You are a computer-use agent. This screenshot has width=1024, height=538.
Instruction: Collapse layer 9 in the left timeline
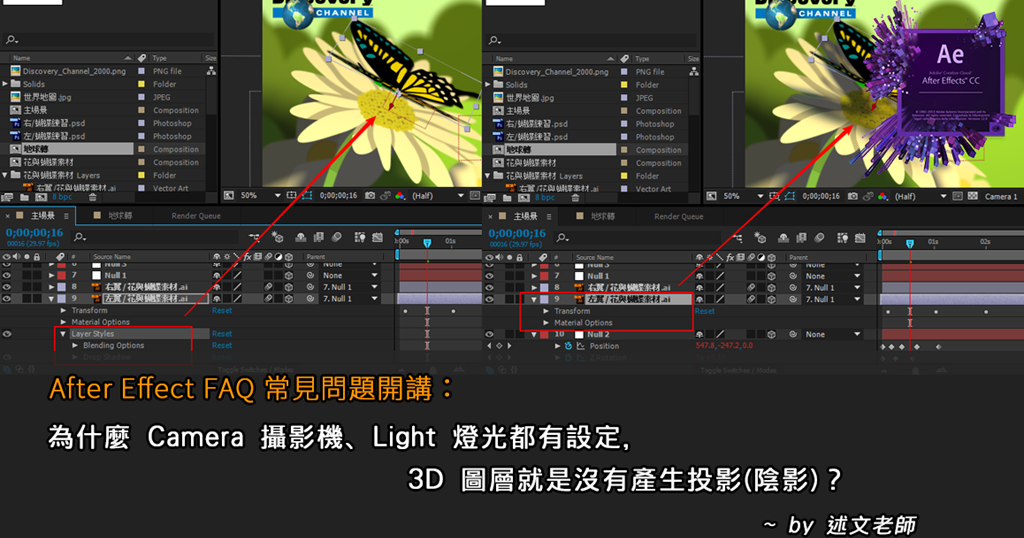[52, 298]
